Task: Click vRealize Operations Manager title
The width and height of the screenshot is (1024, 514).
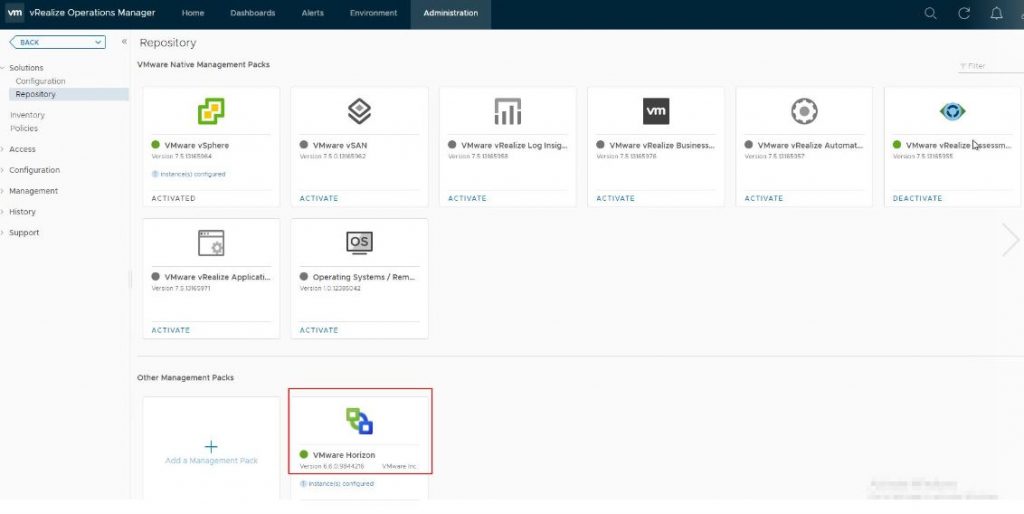Action: pos(92,12)
